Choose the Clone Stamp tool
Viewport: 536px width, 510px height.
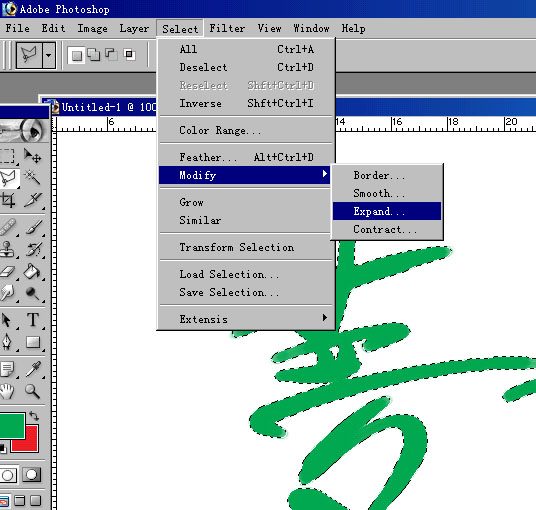tap(8, 250)
